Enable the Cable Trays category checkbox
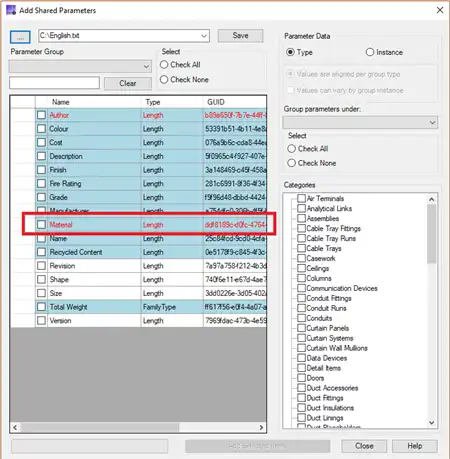The height and width of the screenshot is (459, 450). click(x=301, y=248)
